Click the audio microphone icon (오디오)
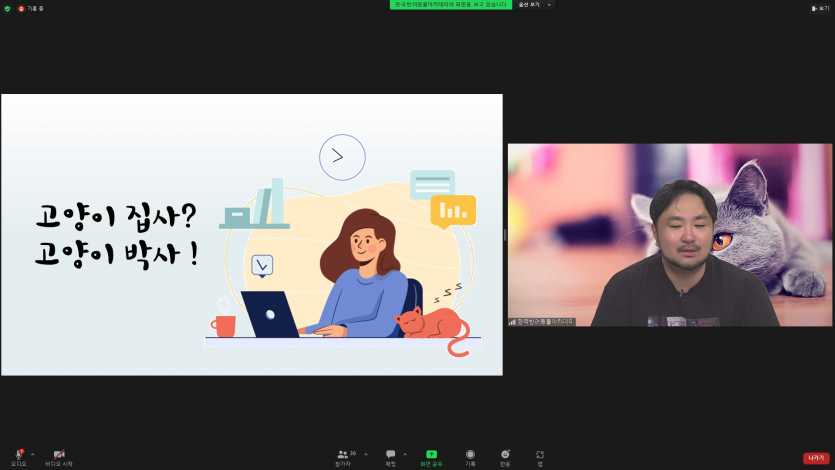This screenshot has width=835, height=470. coord(19,457)
